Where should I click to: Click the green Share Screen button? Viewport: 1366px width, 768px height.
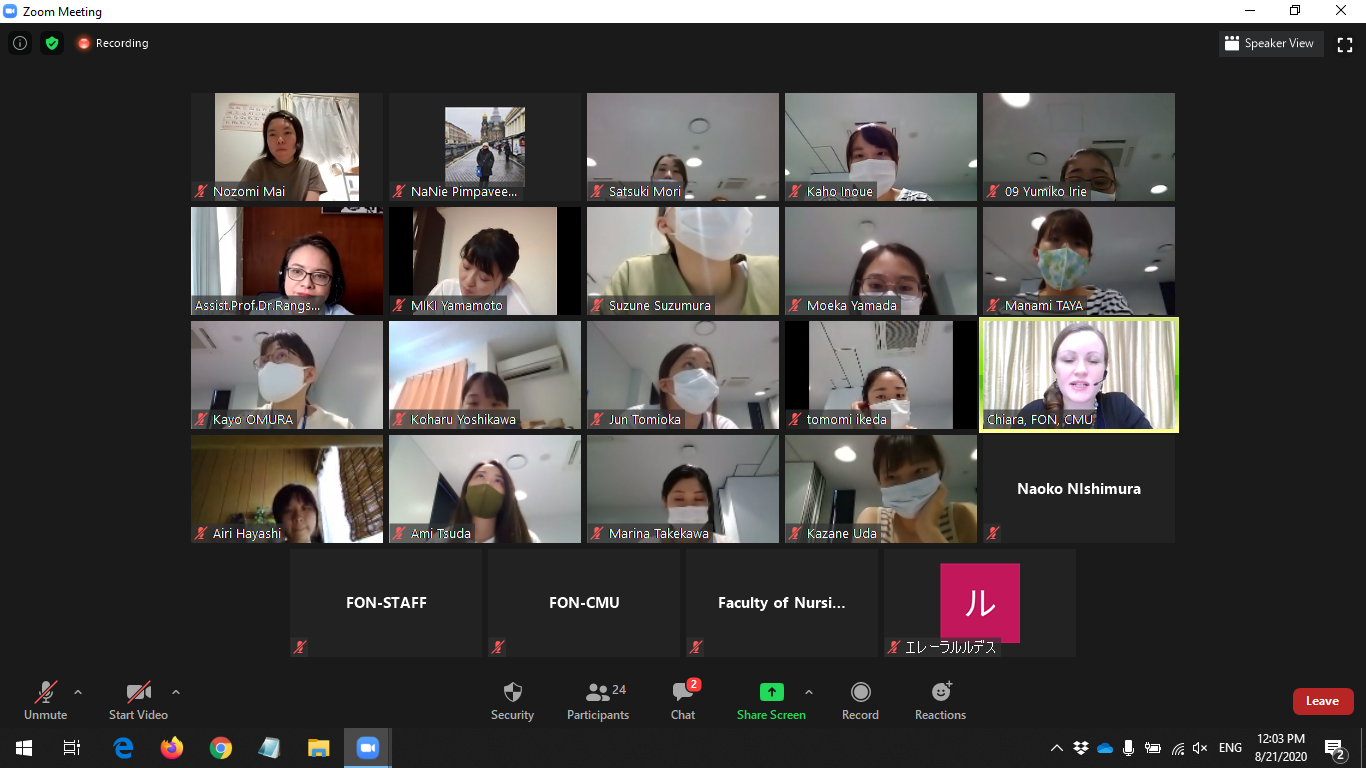click(x=771, y=700)
